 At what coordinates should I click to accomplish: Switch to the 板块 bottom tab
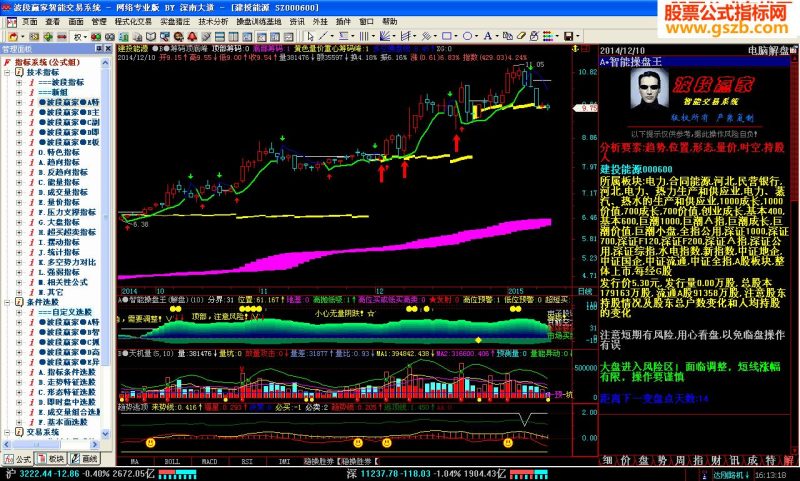pyautogui.click(x=51, y=459)
